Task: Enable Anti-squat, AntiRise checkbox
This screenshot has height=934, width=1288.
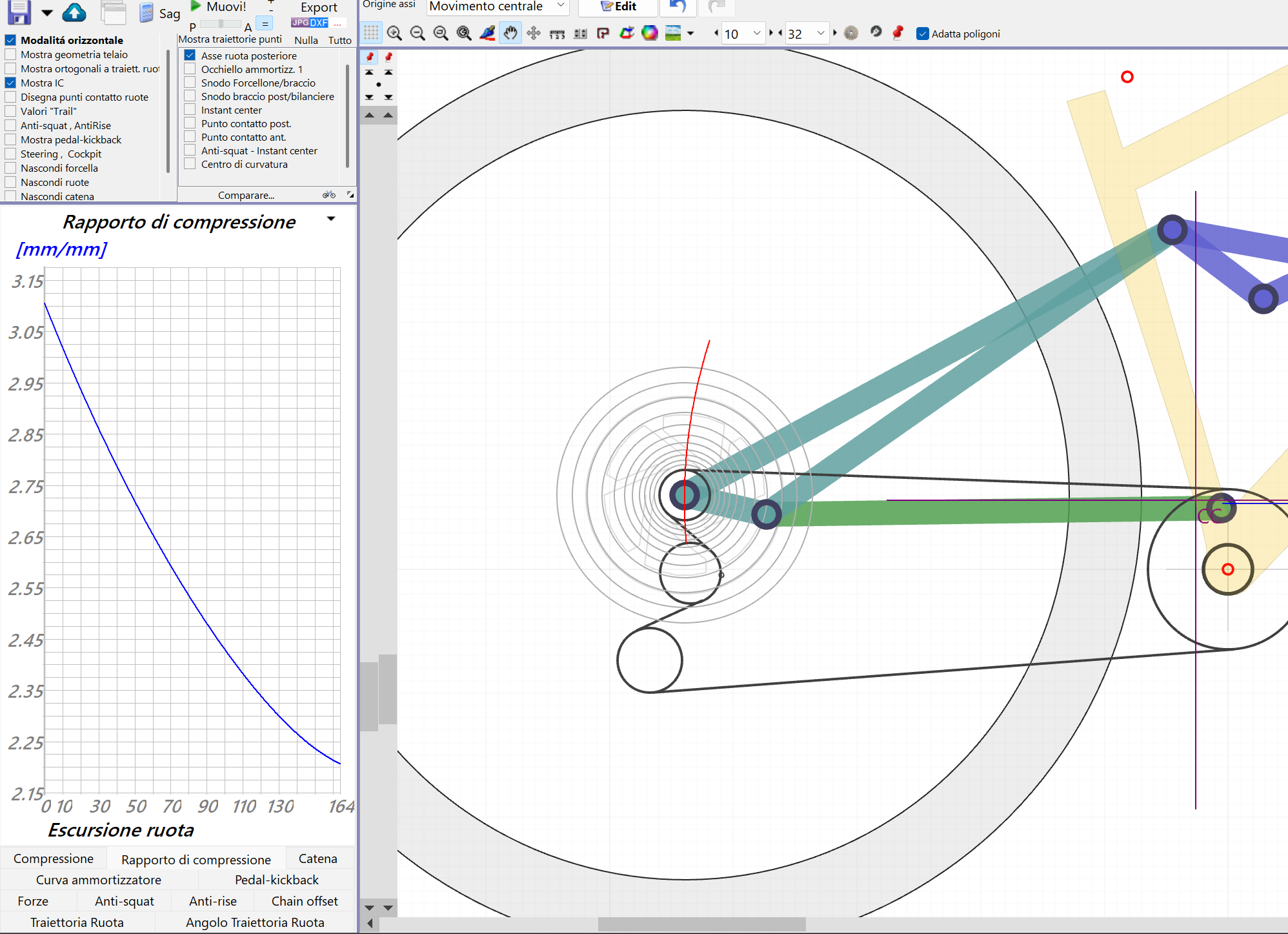Action: (10, 125)
